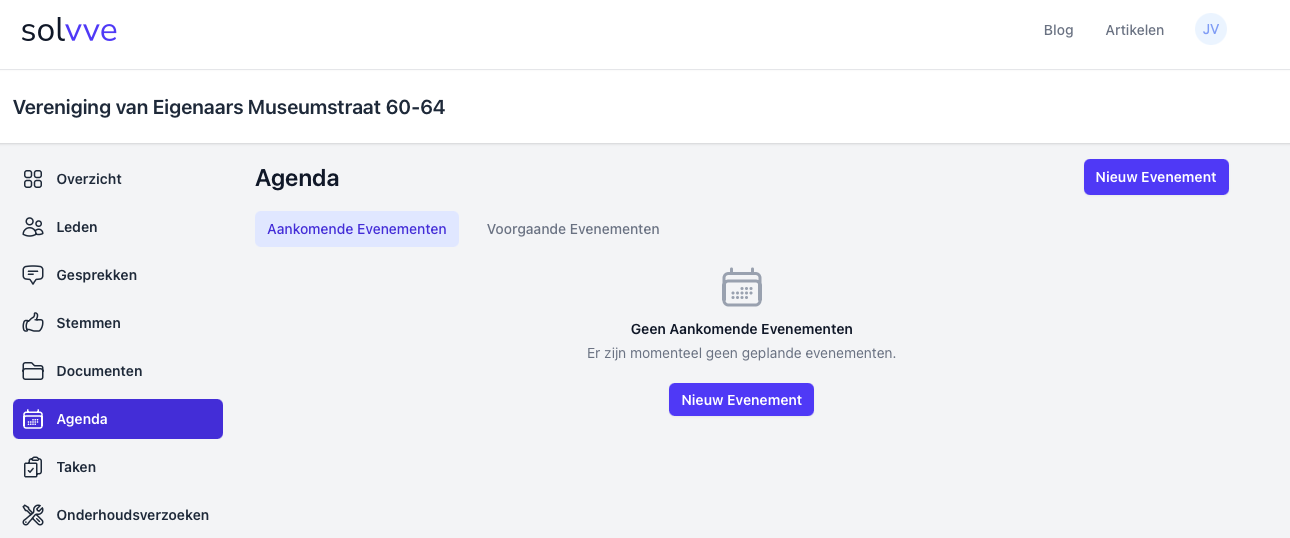Open Documenten from the sidebar menu

coord(99,371)
